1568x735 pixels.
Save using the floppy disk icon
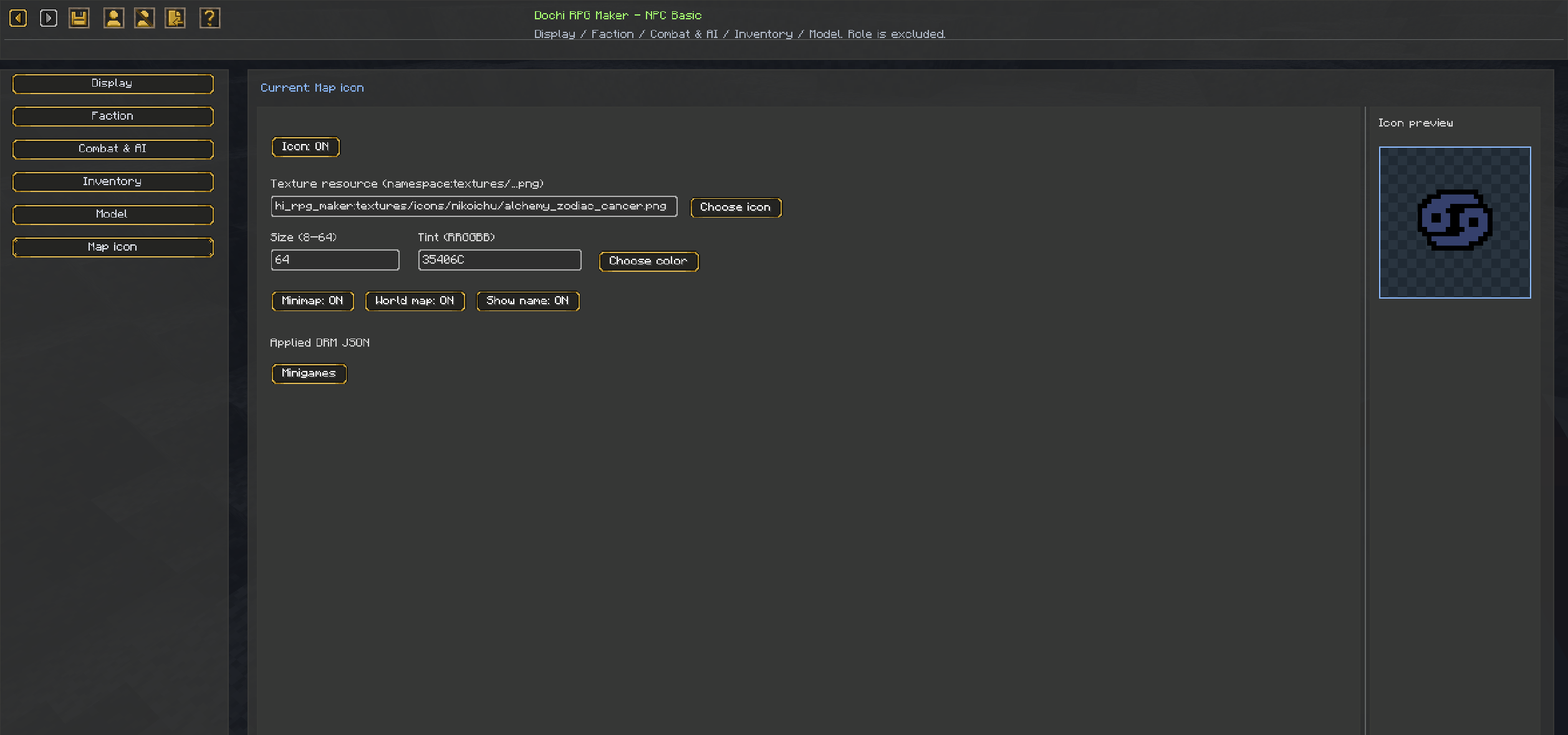coord(79,18)
